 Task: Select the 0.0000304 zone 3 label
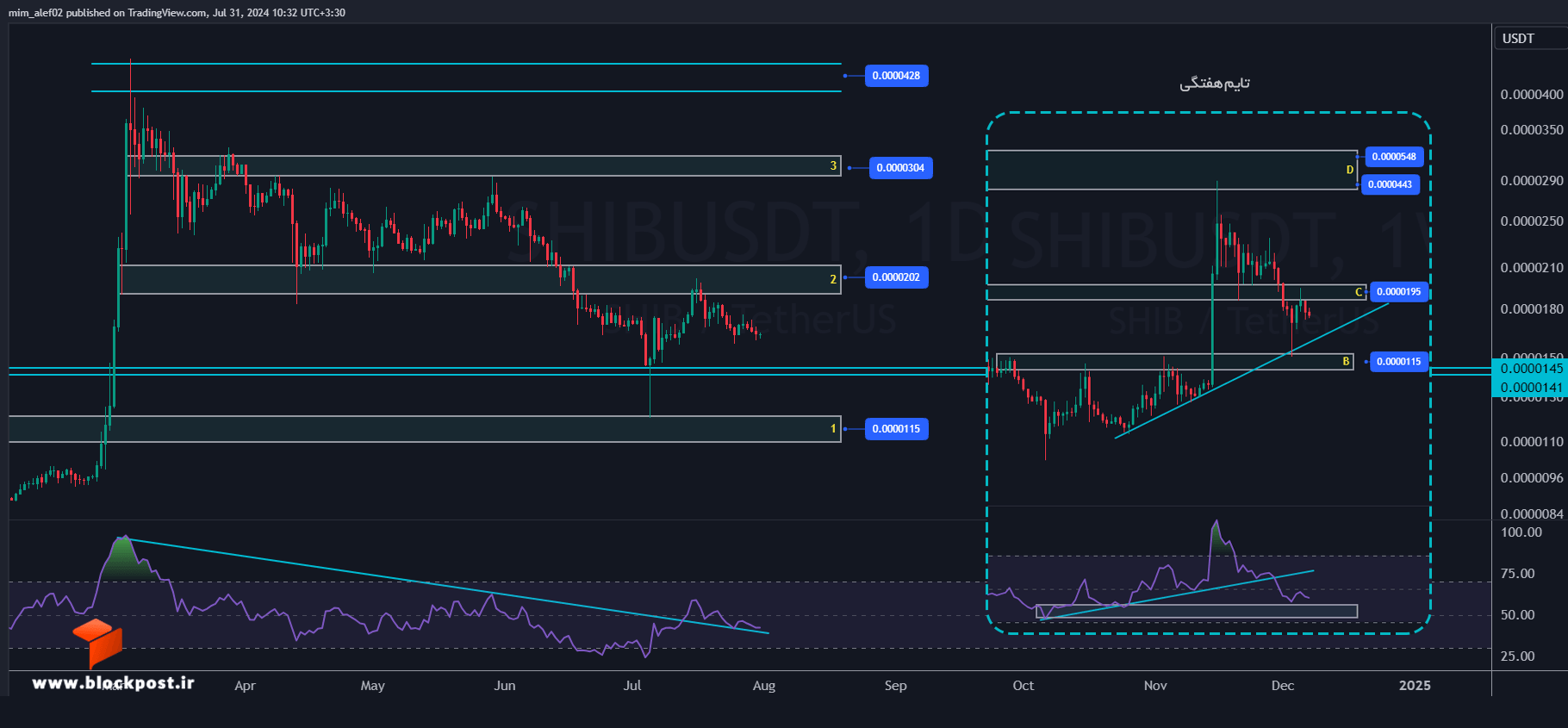pos(900,168)
